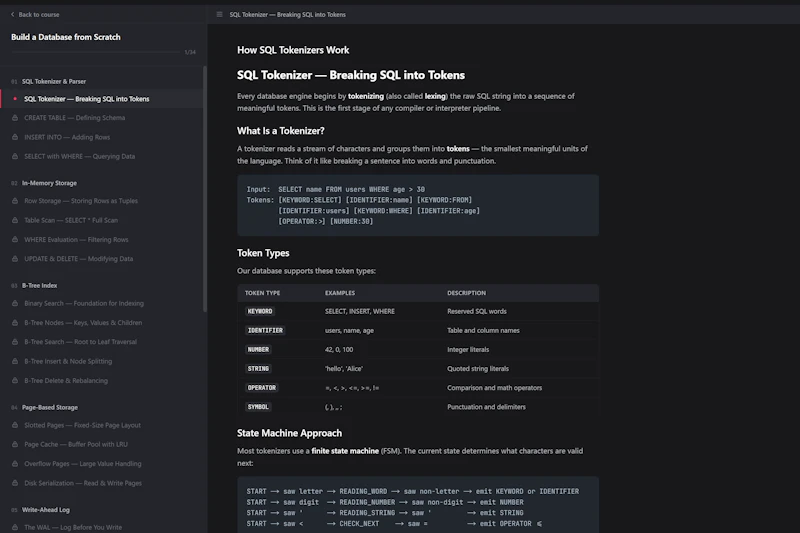Open the SQL Tokenizer breadcrumb title
This screenshot has height=533, width=800.
point(287,15)
